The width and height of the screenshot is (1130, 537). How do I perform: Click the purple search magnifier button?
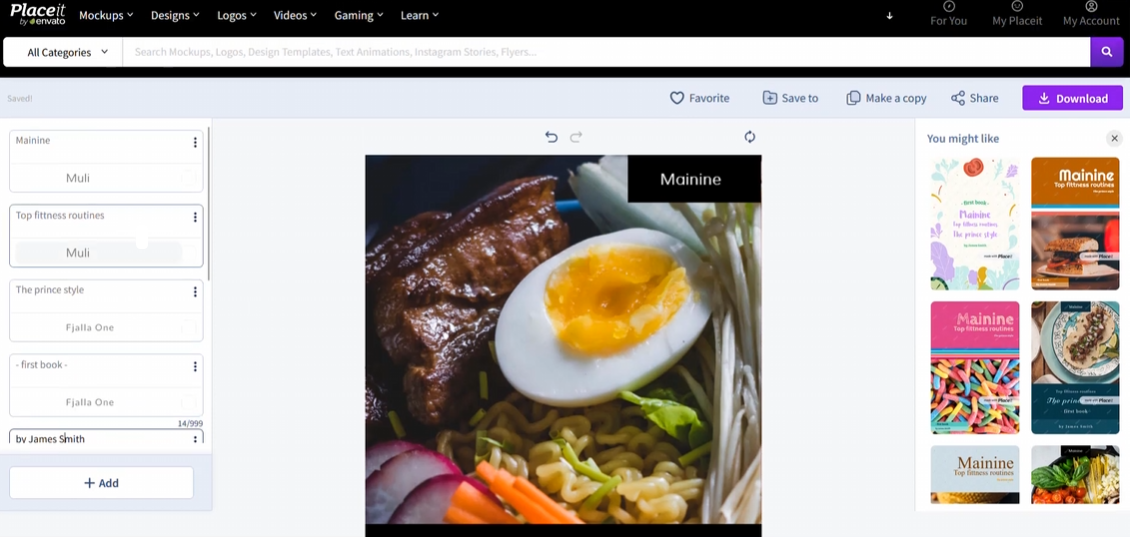tap(1107, 52)
